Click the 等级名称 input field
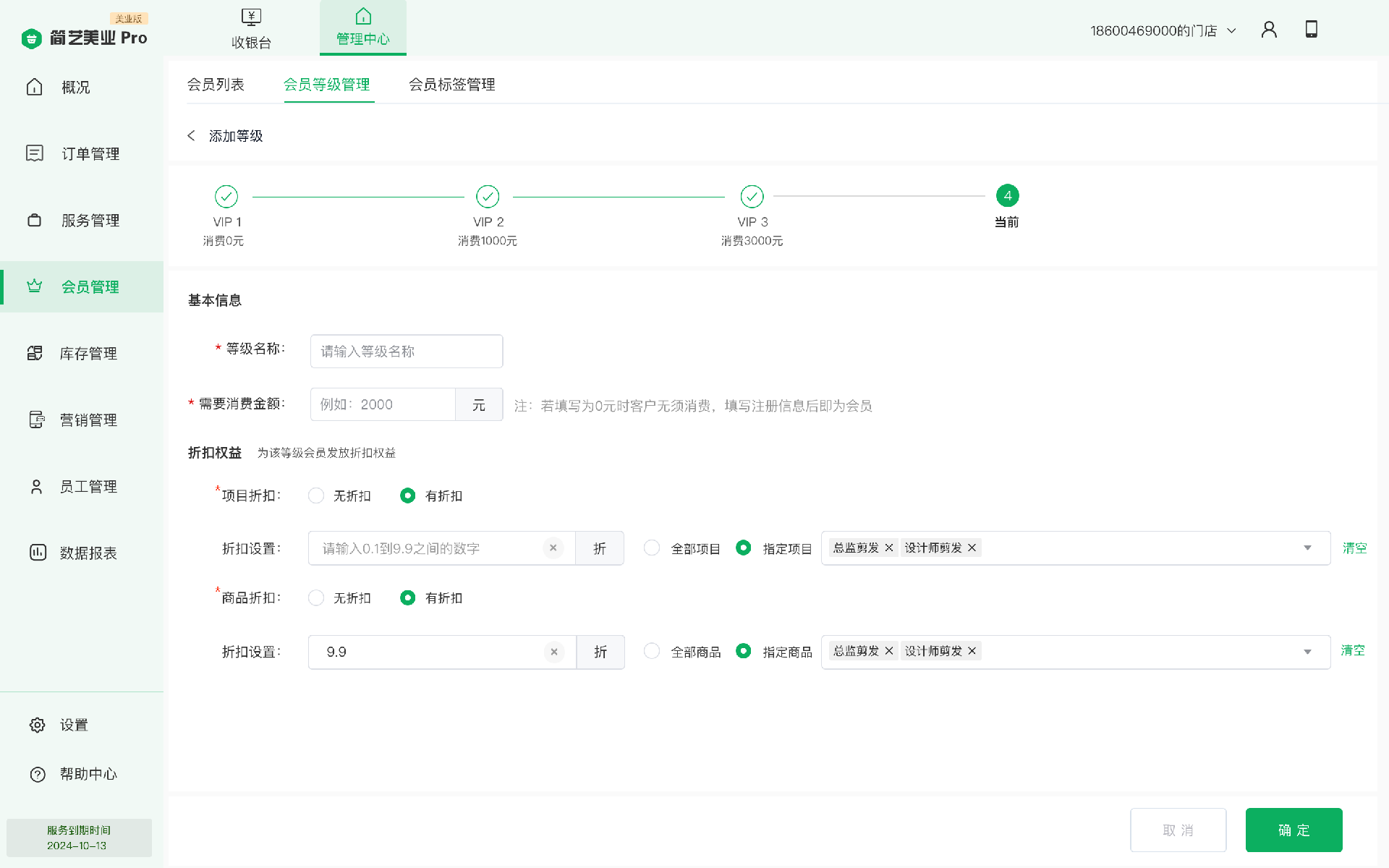This screenshot has width=1389, height=868. (407, 352)
